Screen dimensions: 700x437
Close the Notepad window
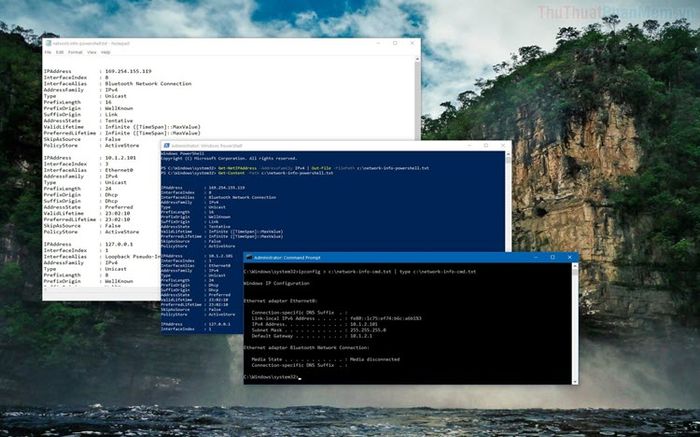(412, 43)
